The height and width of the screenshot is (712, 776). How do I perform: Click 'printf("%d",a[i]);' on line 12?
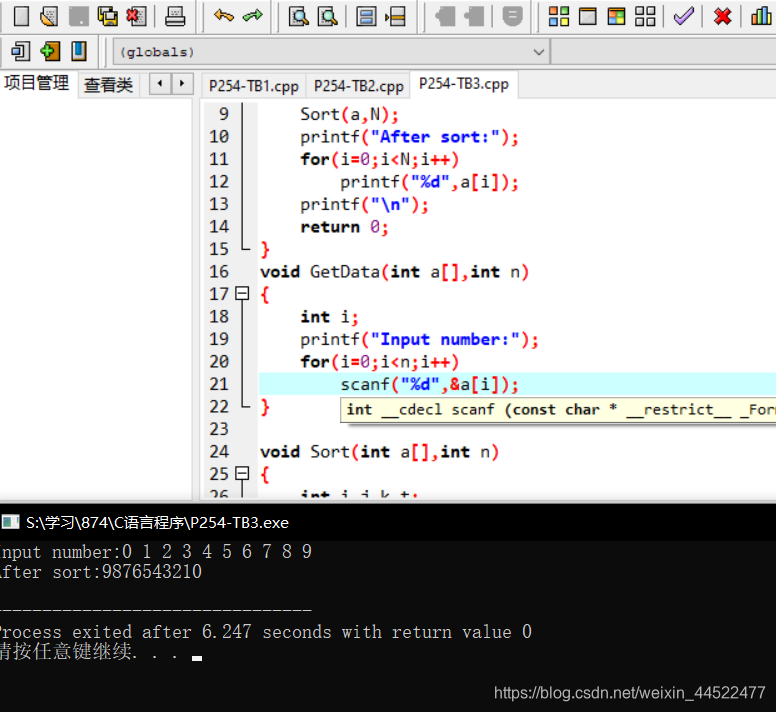(429, 182)
